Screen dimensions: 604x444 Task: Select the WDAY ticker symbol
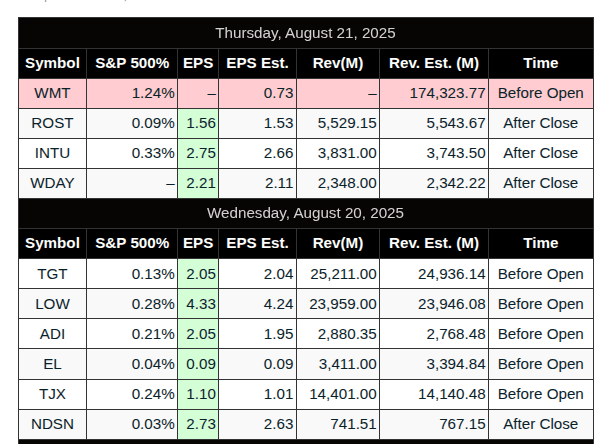point(52,184)
